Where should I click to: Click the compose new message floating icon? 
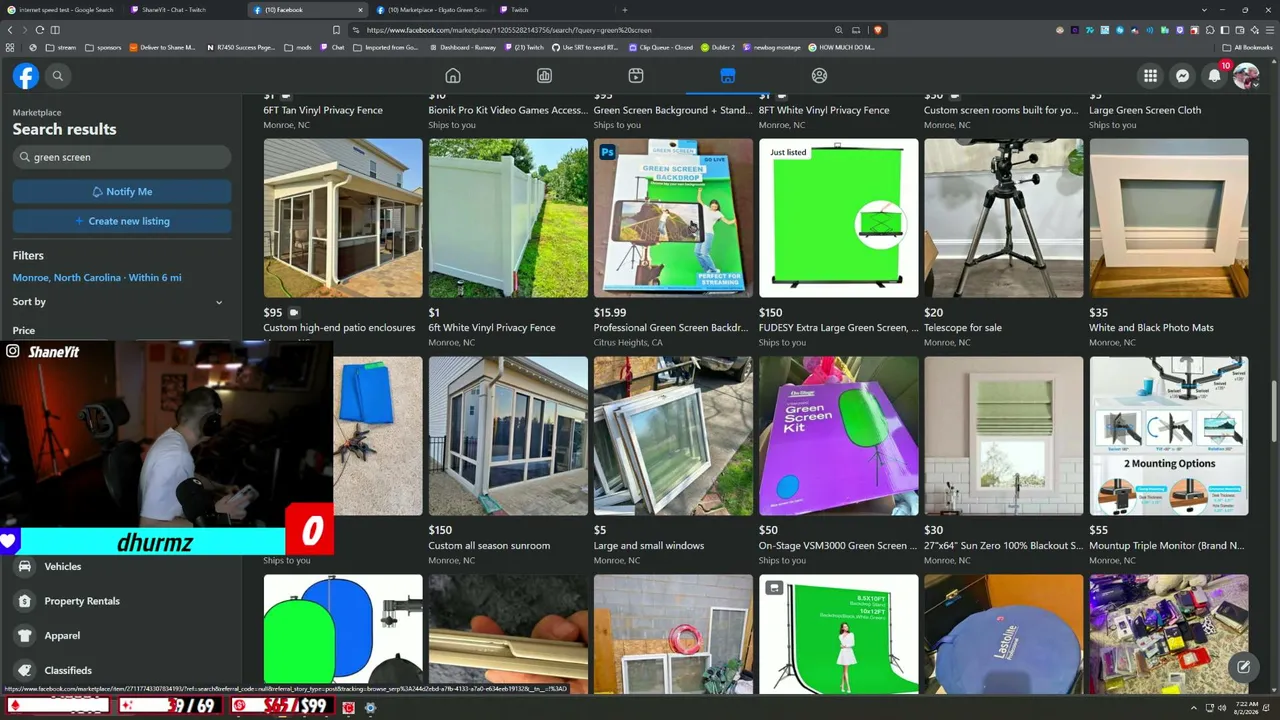pos(1243,667)
